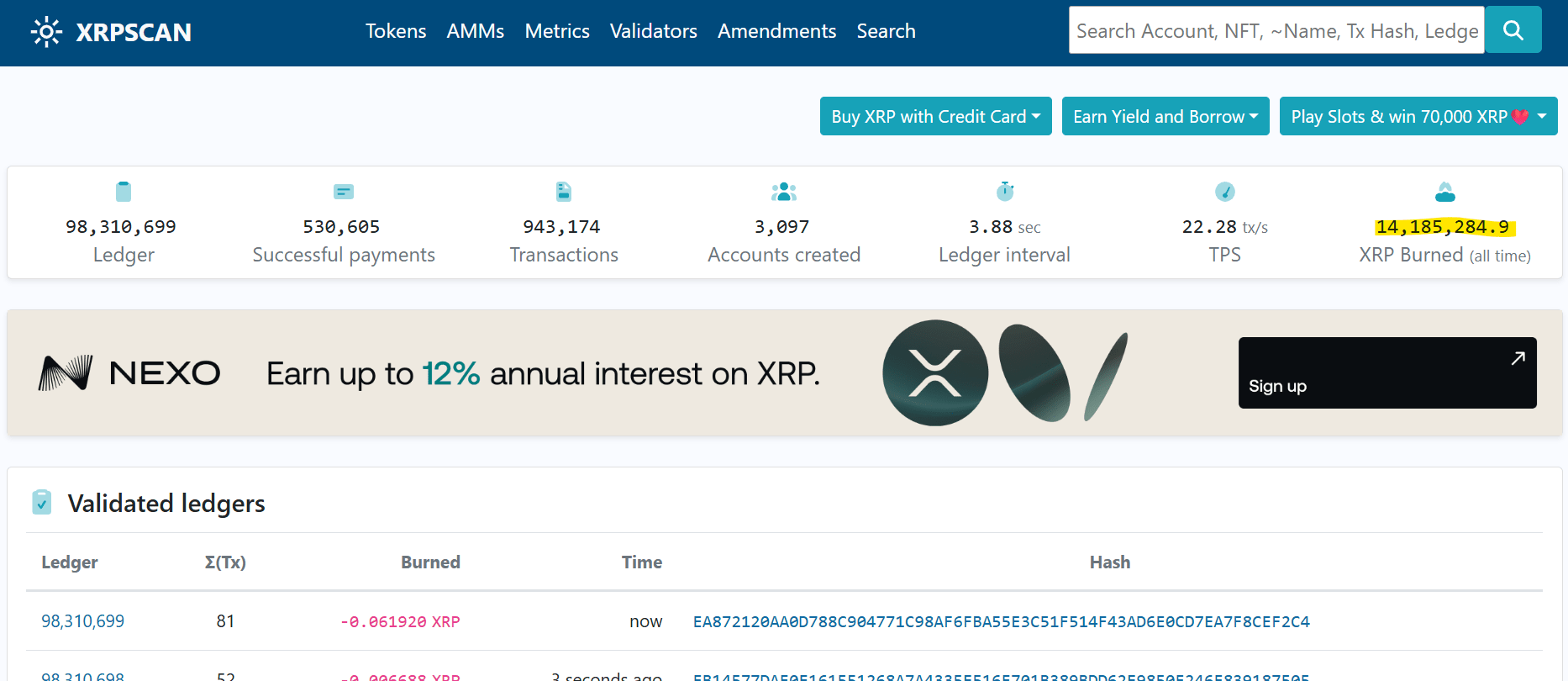
Task: Click the Accounts created label
Action: 784,255
